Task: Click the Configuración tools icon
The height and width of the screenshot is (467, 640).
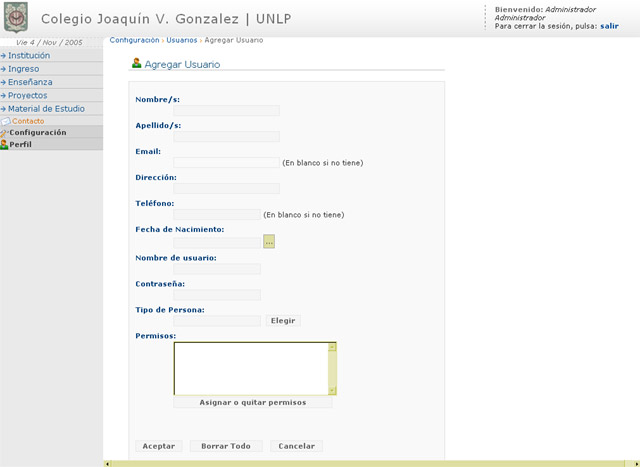Action: point(5,132)
